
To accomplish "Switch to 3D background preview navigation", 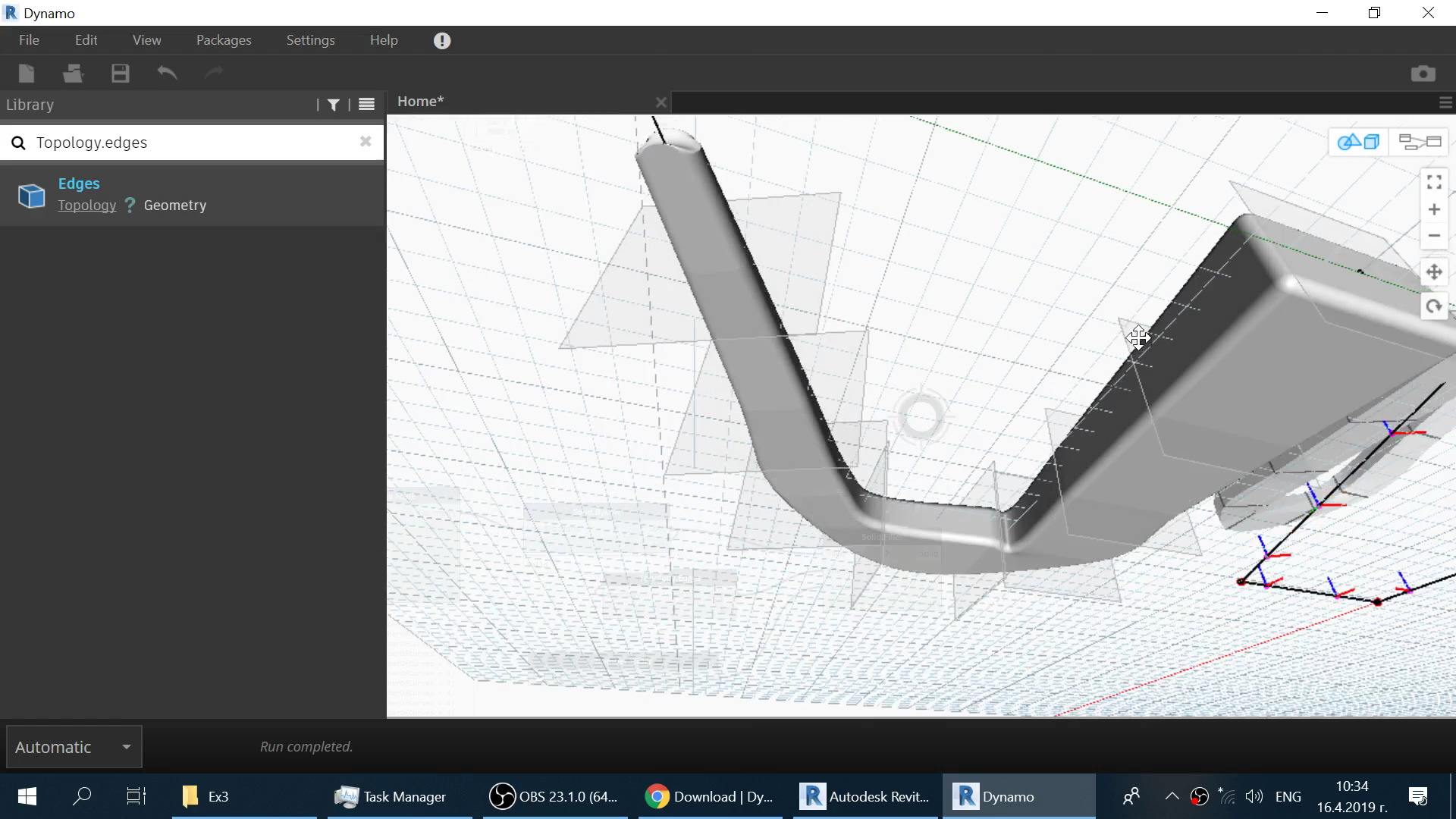I will [1358, 142].
